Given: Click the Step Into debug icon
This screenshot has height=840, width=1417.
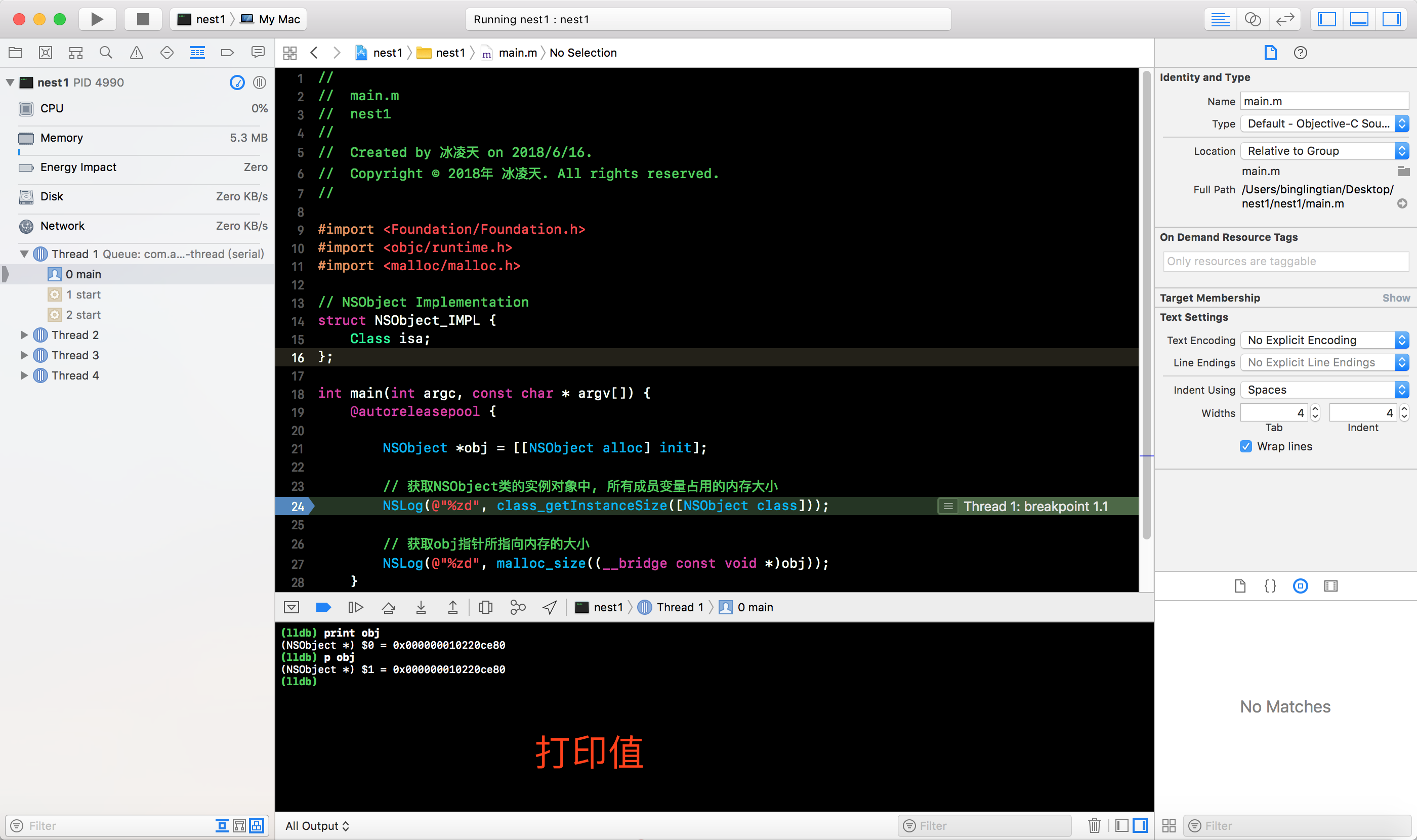Looking at the screenshot, I should [421, 607].
